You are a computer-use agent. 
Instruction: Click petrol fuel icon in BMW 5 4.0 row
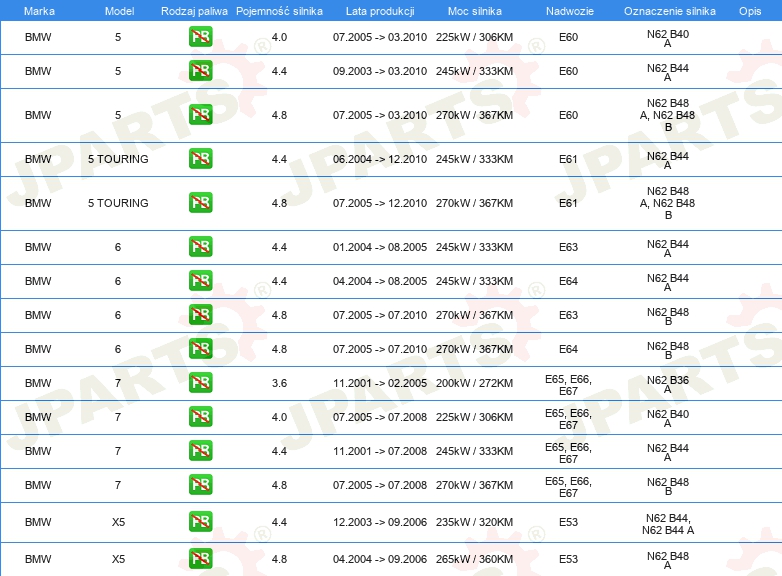click(x=200, y=37)
